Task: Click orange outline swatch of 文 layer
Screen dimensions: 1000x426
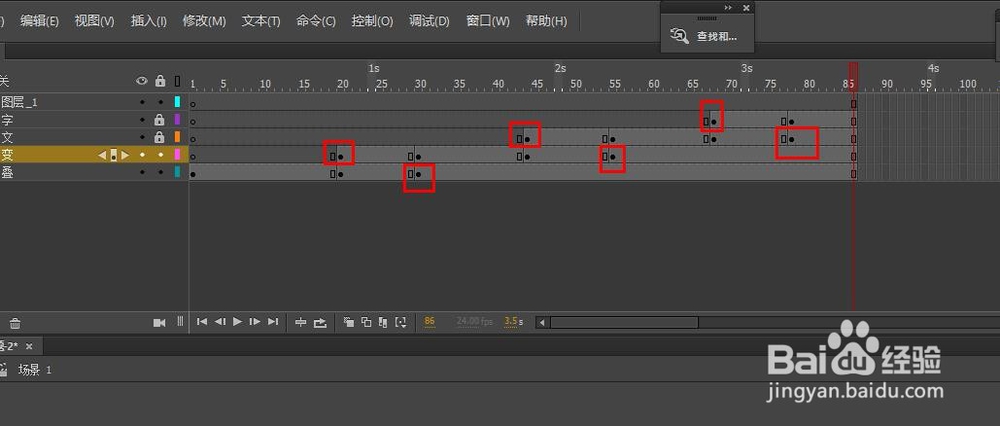Action: tap(178, 136)
